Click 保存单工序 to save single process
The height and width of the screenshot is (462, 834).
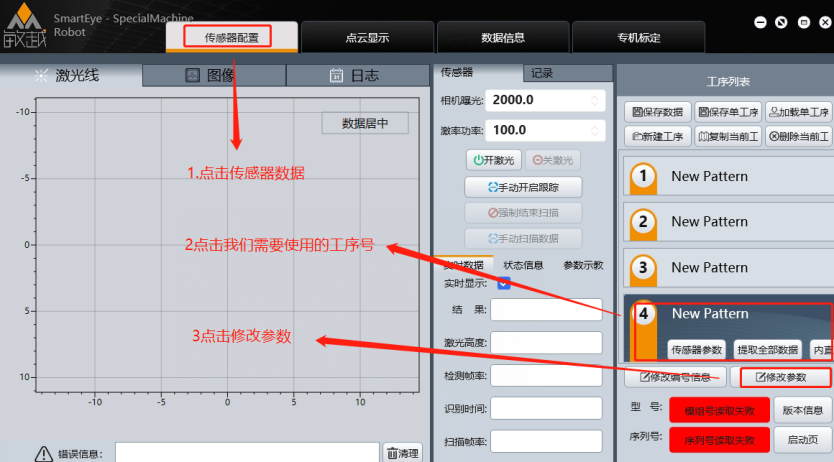[728, 111]
